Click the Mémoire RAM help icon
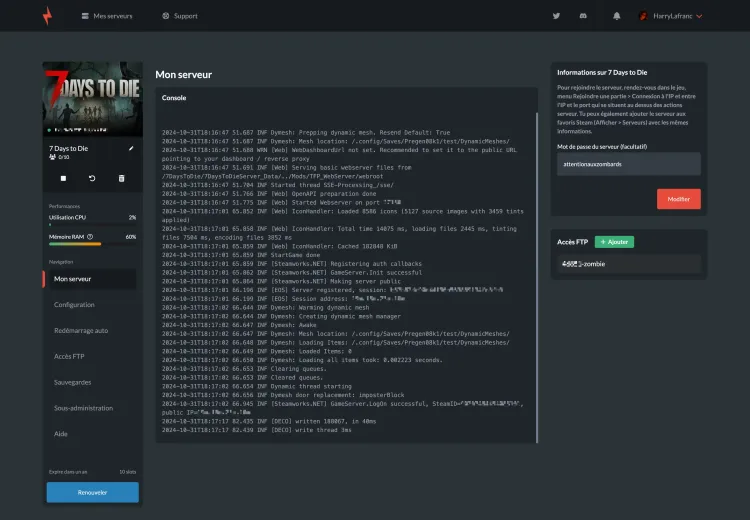This screenshot has width=750, height=520. (90, 237)
